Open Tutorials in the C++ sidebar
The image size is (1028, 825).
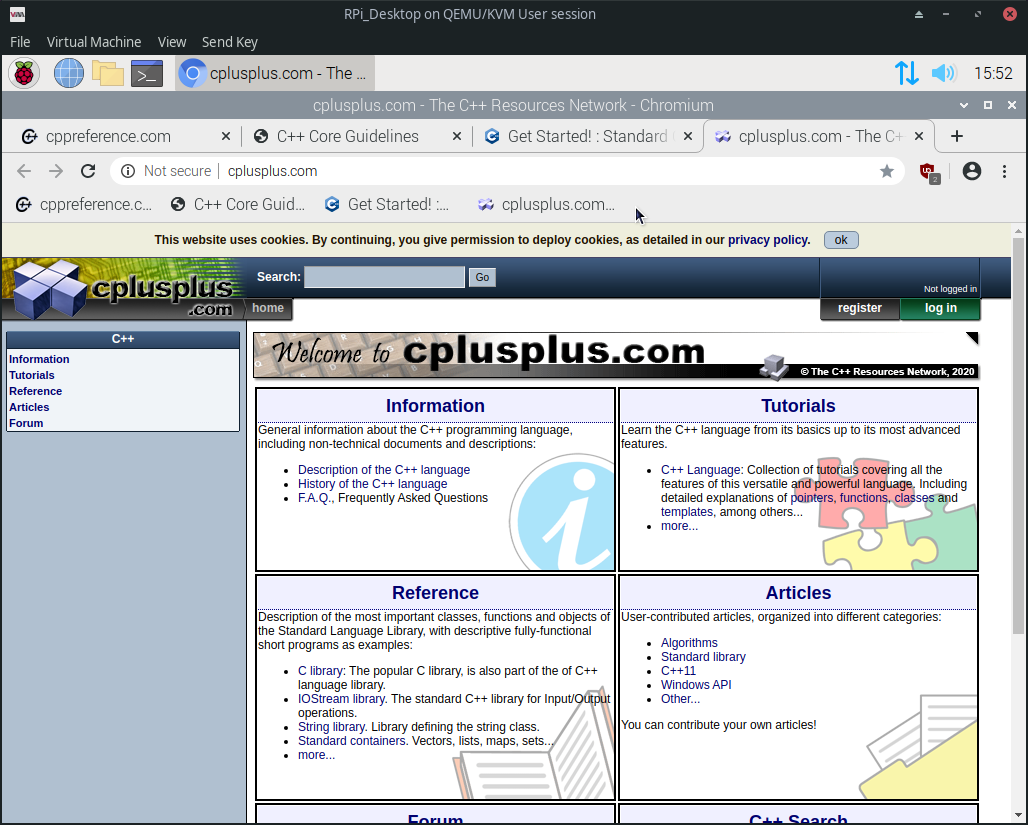click(32, 375)
